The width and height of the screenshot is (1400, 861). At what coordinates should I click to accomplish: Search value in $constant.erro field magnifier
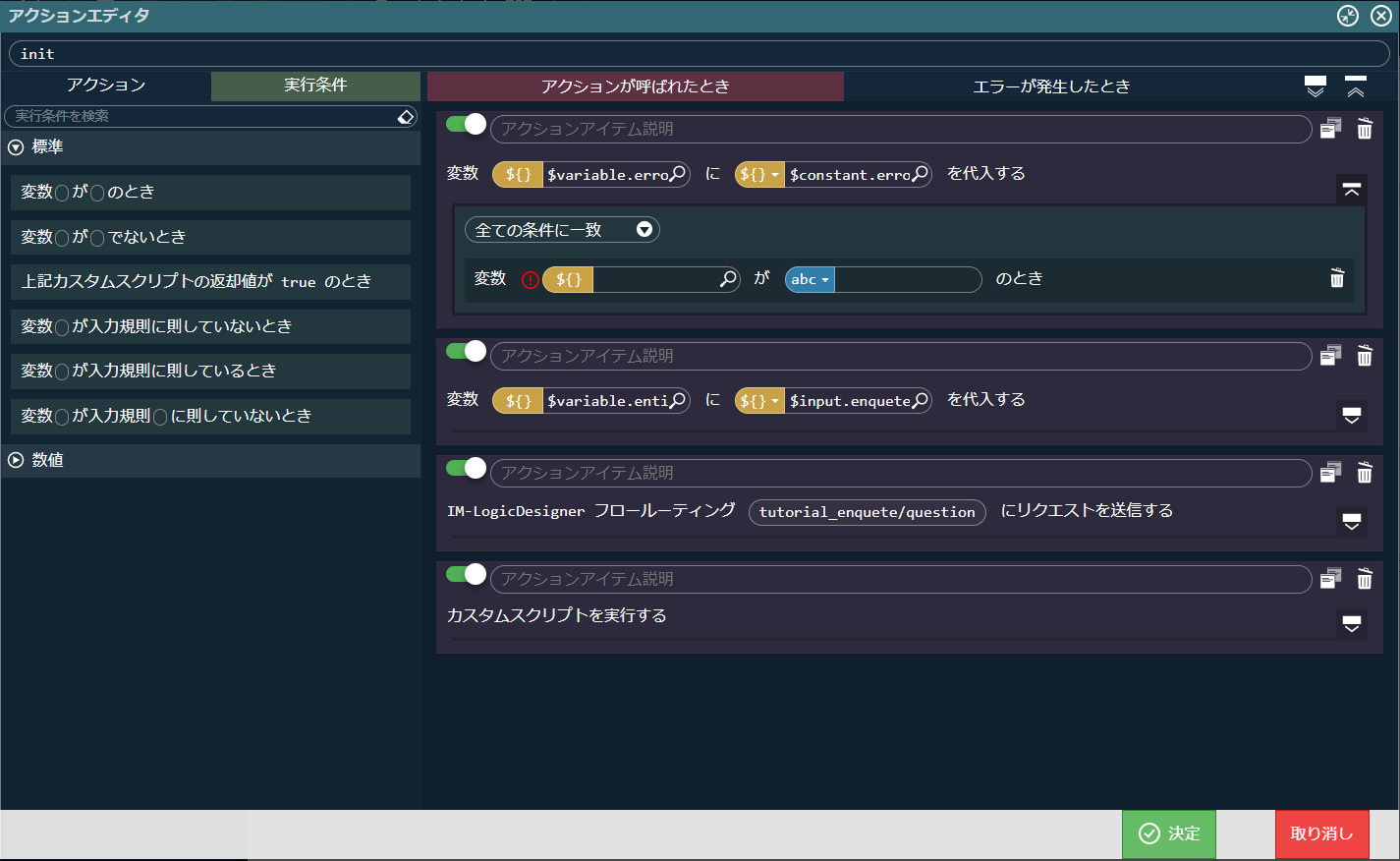[920, 174]
